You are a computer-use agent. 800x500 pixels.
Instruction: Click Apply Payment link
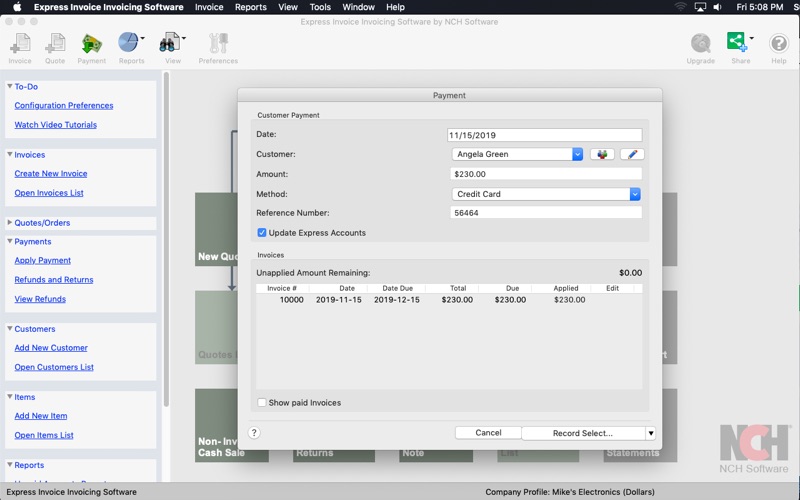[x=43, y=260]
